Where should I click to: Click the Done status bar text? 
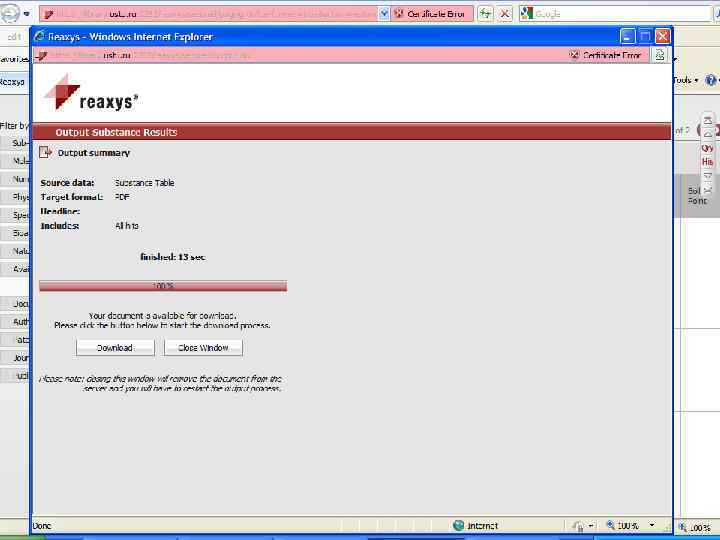[x=42, y=526]
